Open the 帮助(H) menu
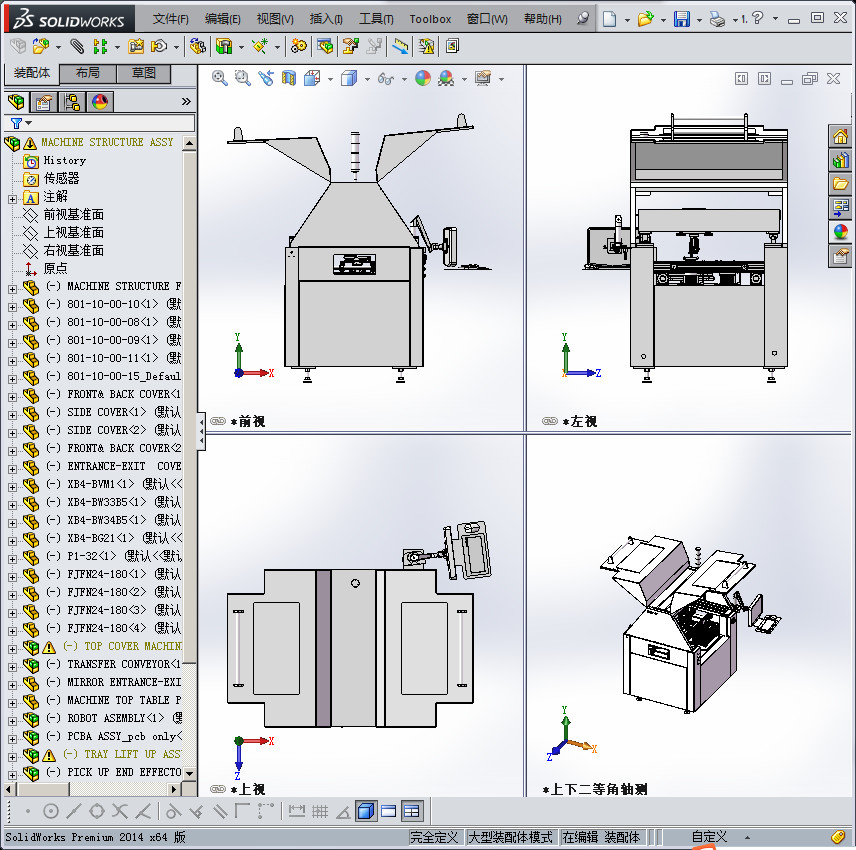Image resolution: width=856 pixels, height=850 pixels. [x=543, y=19]
